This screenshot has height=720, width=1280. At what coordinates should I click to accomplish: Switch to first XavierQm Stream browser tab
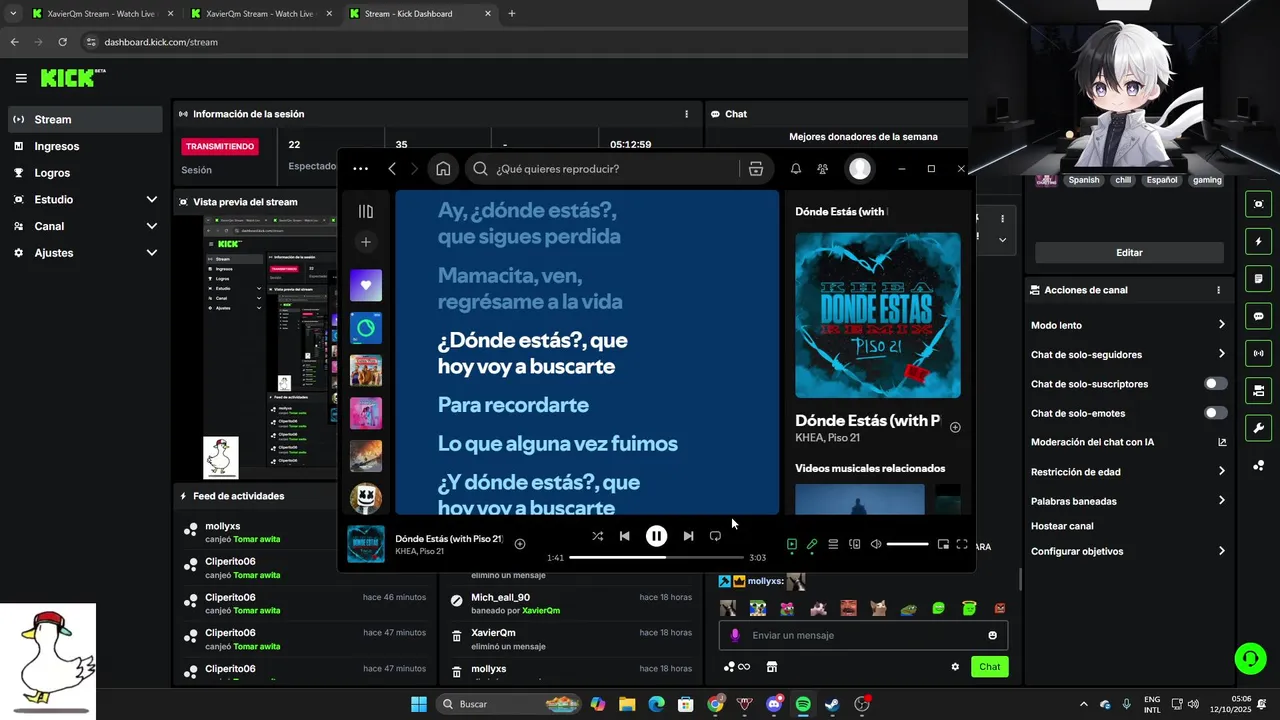[x=102, y=14]
